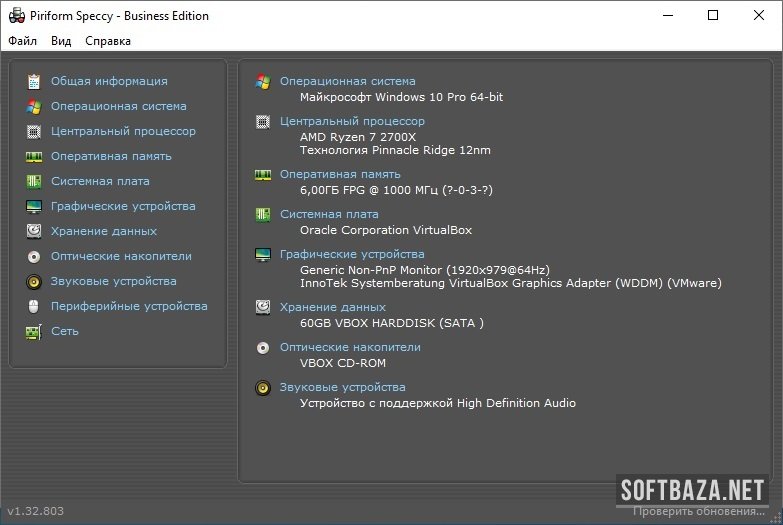The image size is (783, 525).
Task: Click Системная плата heading in summary panel
Action: point(329,214)
